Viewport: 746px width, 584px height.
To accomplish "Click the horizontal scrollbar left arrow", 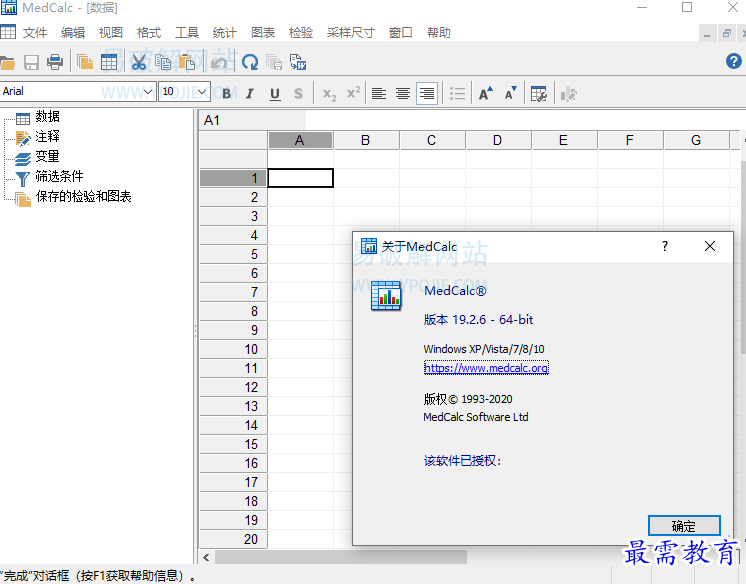I will (206, 557).
